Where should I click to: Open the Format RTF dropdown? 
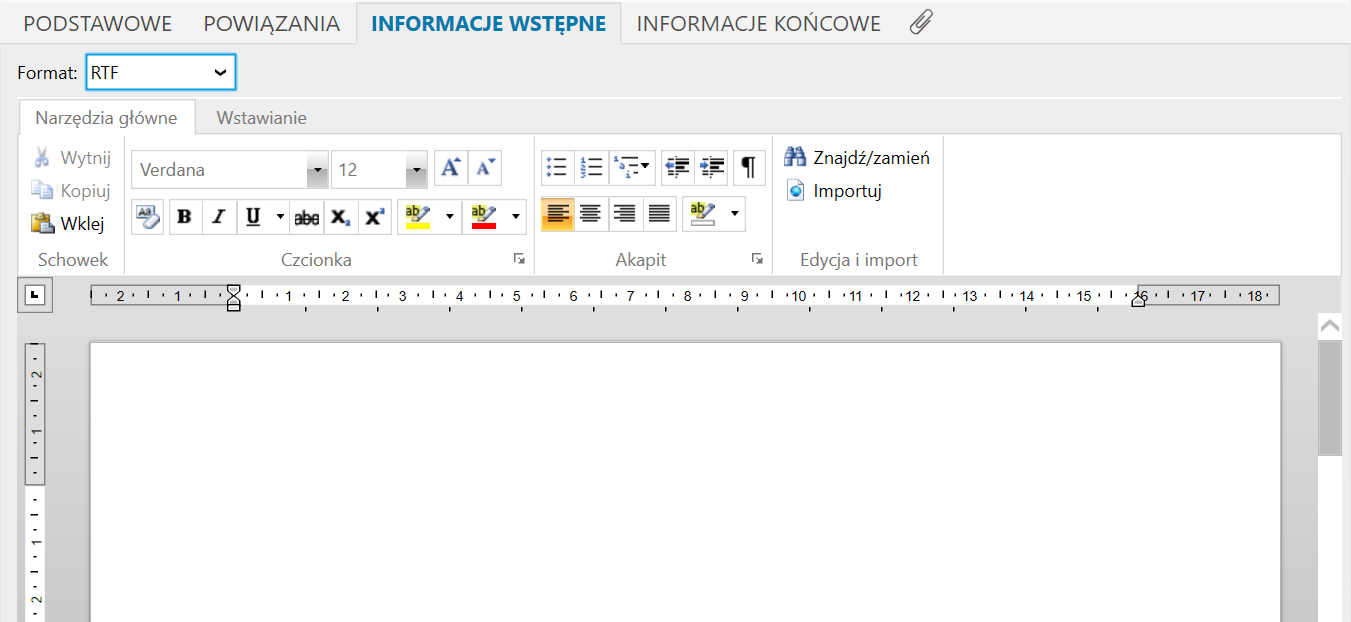point(161,72)
